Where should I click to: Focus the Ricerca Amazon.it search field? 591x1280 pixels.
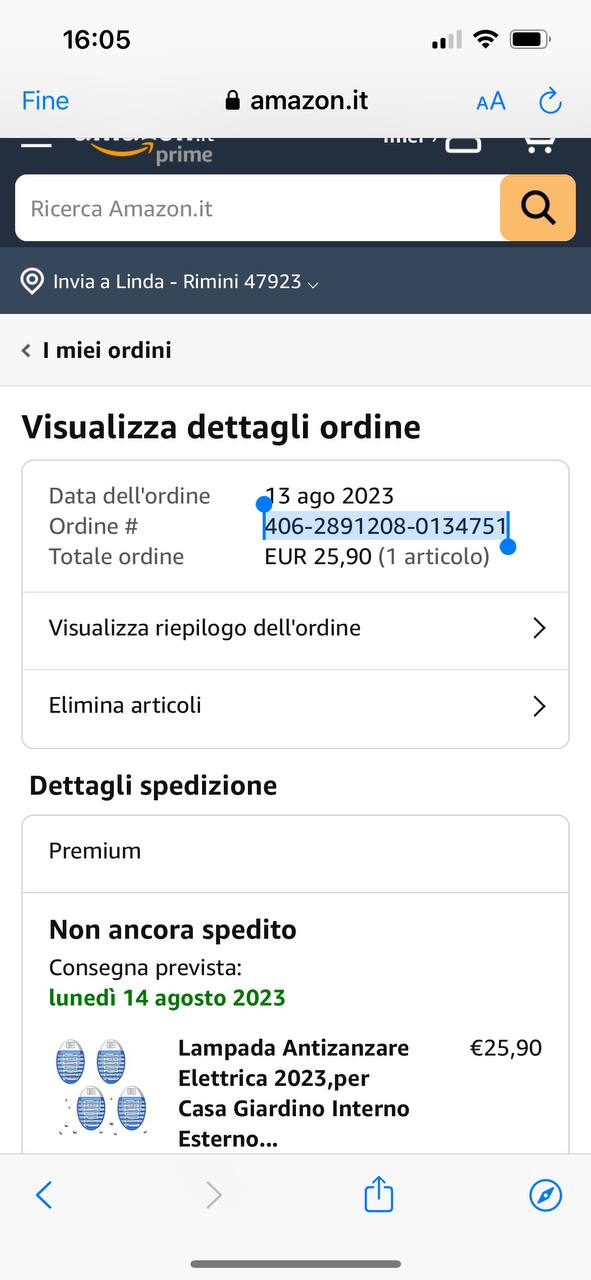(x=257, y=208)
